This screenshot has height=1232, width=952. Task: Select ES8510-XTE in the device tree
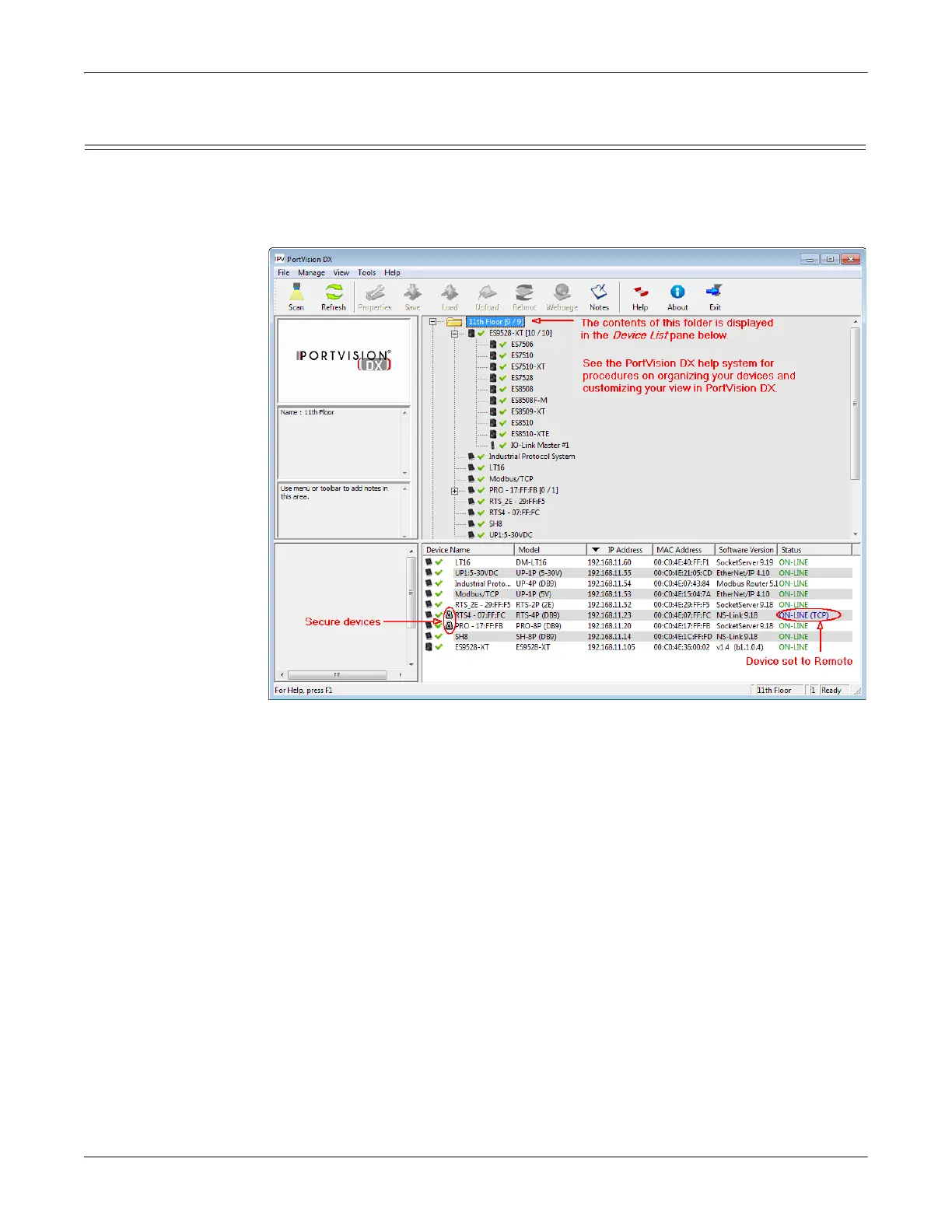(x=530, y=434)
